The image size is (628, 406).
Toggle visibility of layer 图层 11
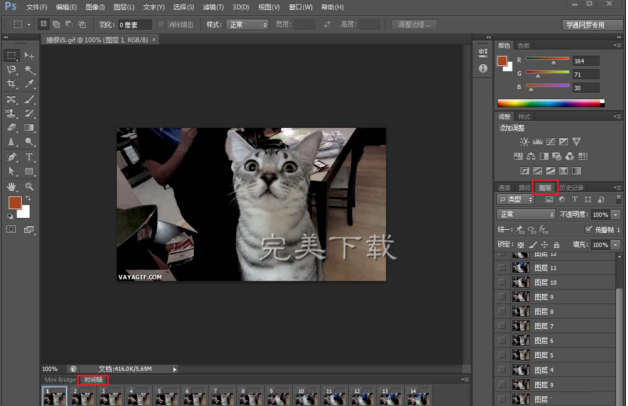503,268
